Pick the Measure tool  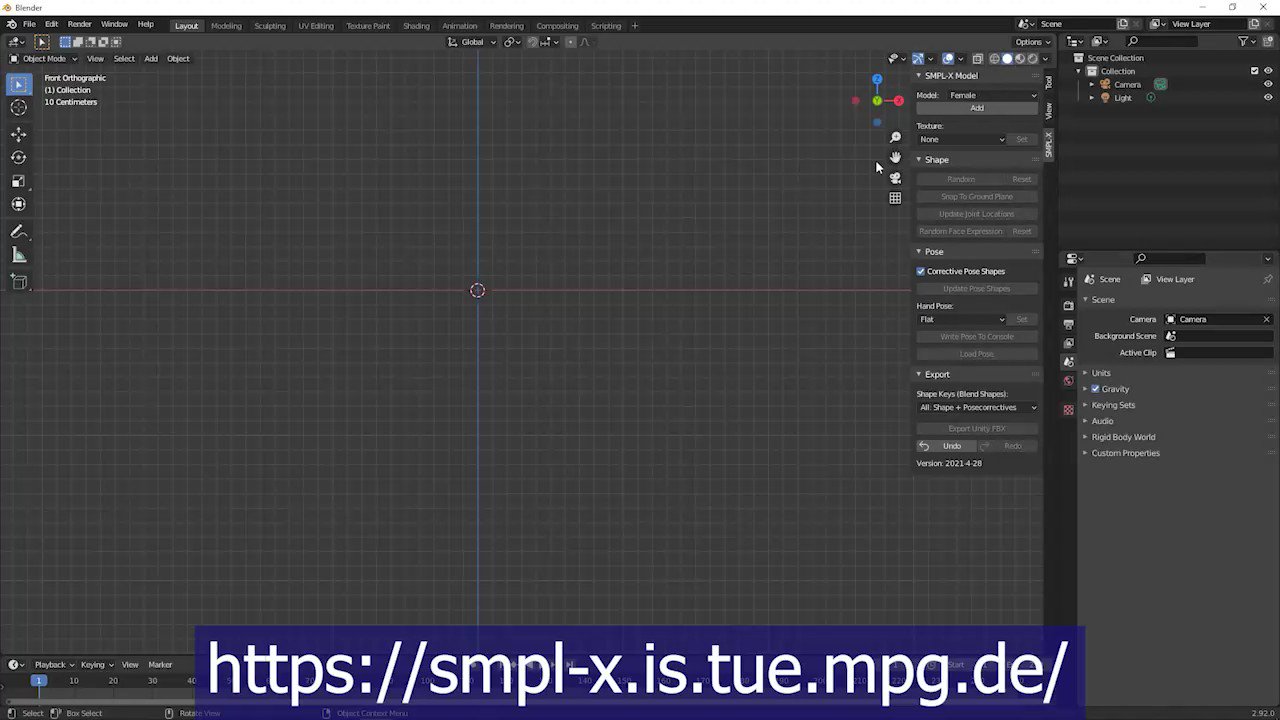19,255
